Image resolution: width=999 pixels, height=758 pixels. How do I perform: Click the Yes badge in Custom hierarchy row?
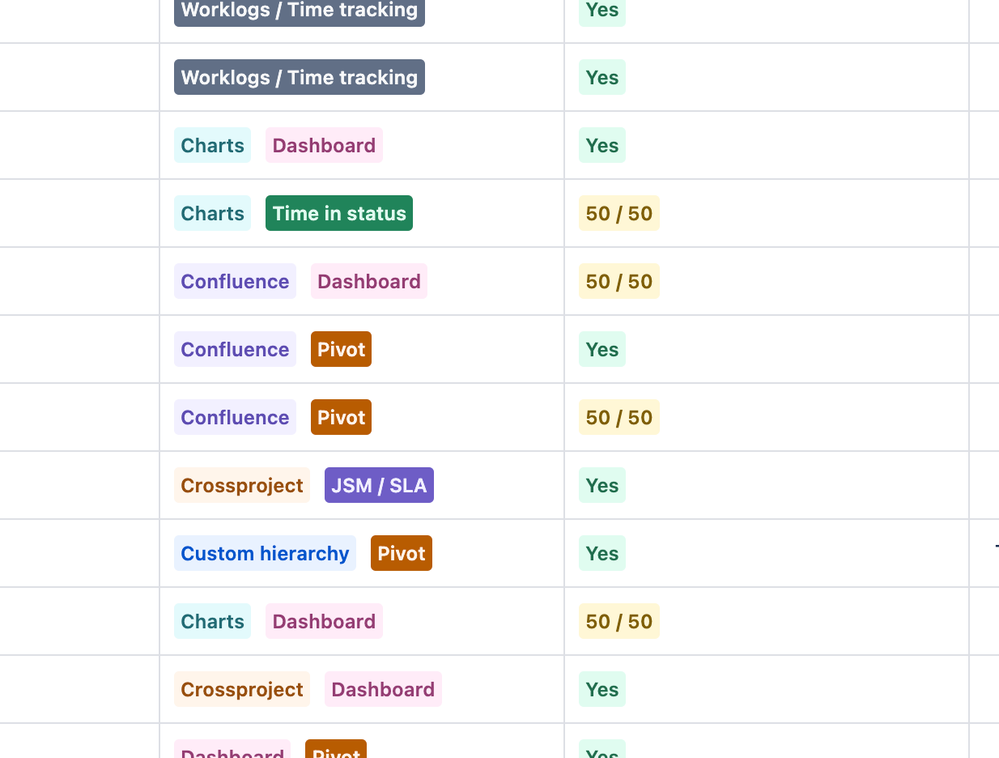(602, 554)
